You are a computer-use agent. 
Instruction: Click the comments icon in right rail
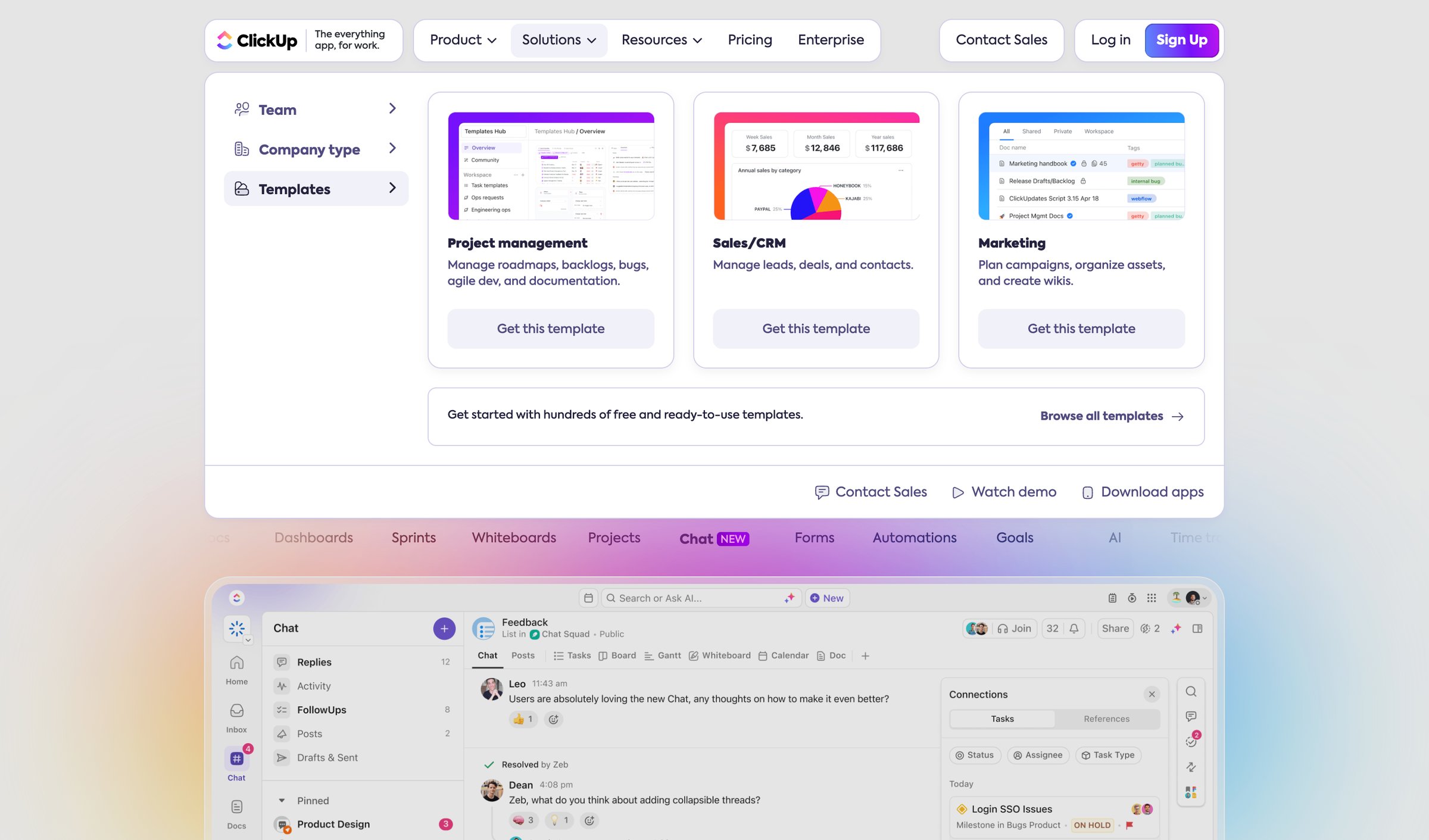click(1191, 716)
